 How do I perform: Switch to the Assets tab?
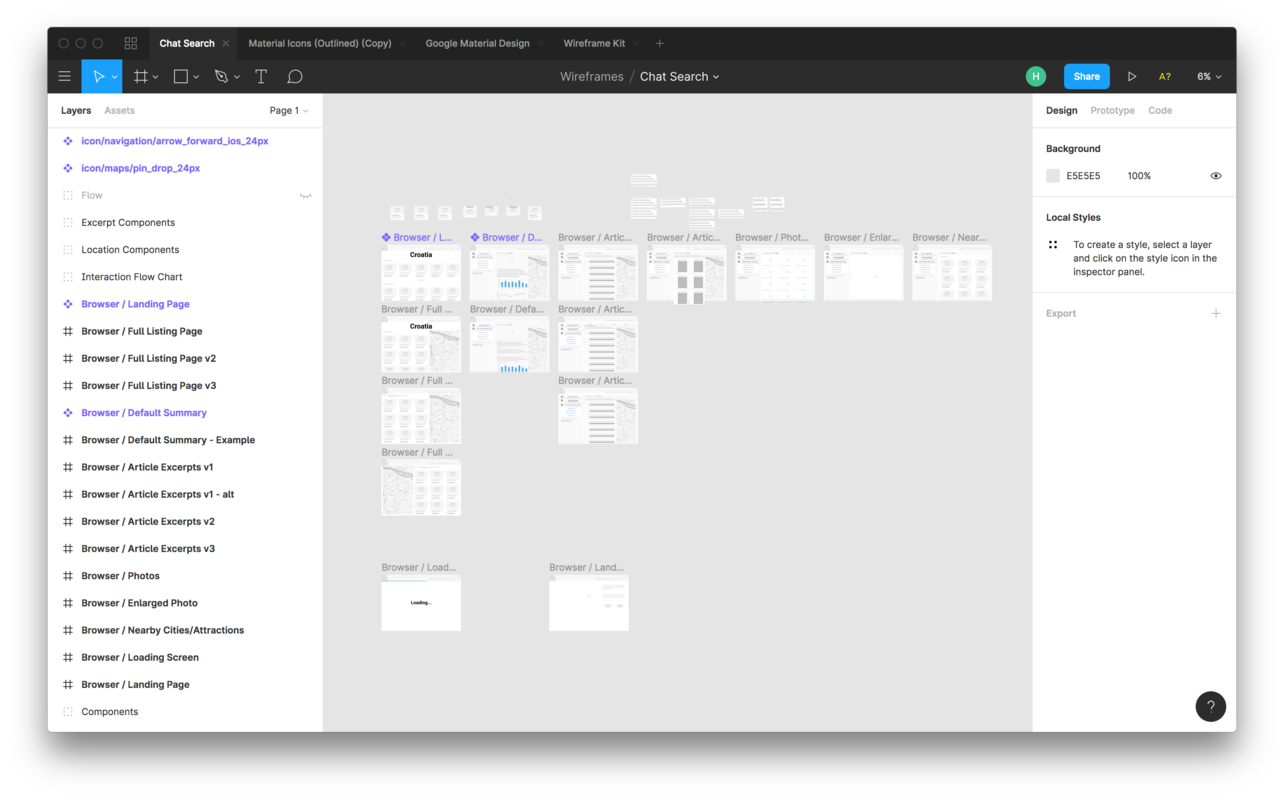click(x=119, y=110)
